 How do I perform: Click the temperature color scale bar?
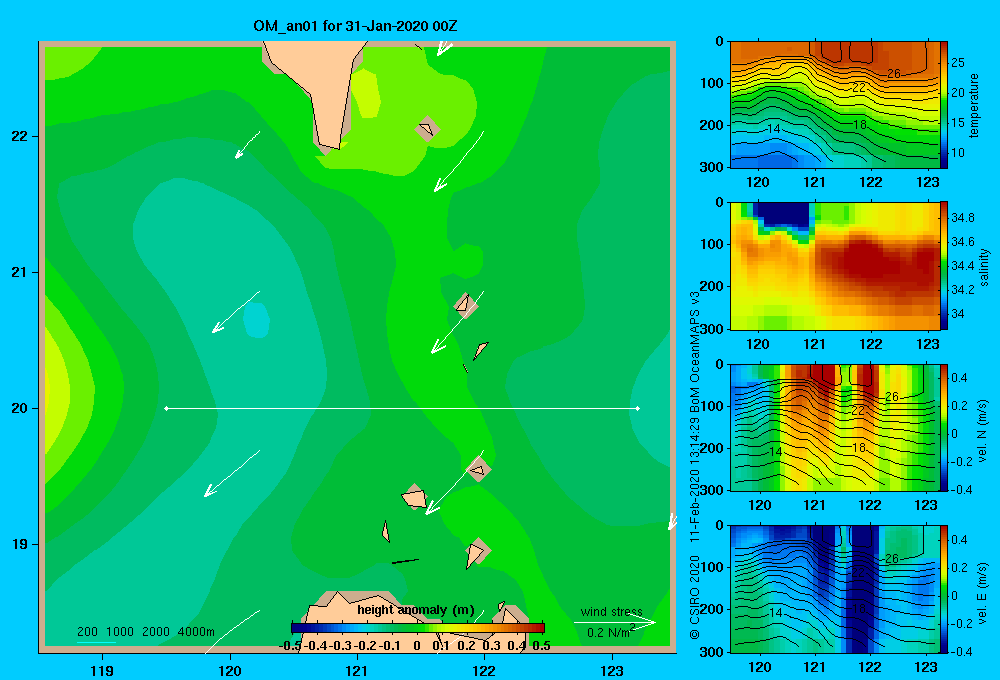(x=944, y=105)
